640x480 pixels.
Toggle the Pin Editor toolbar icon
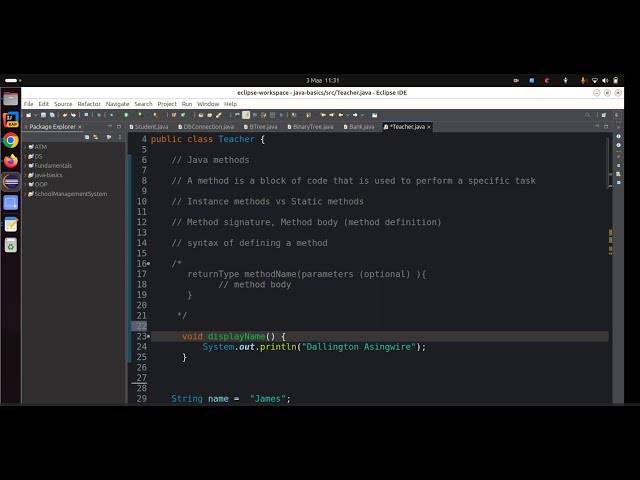pyautogui.click(x=374, y=115)
